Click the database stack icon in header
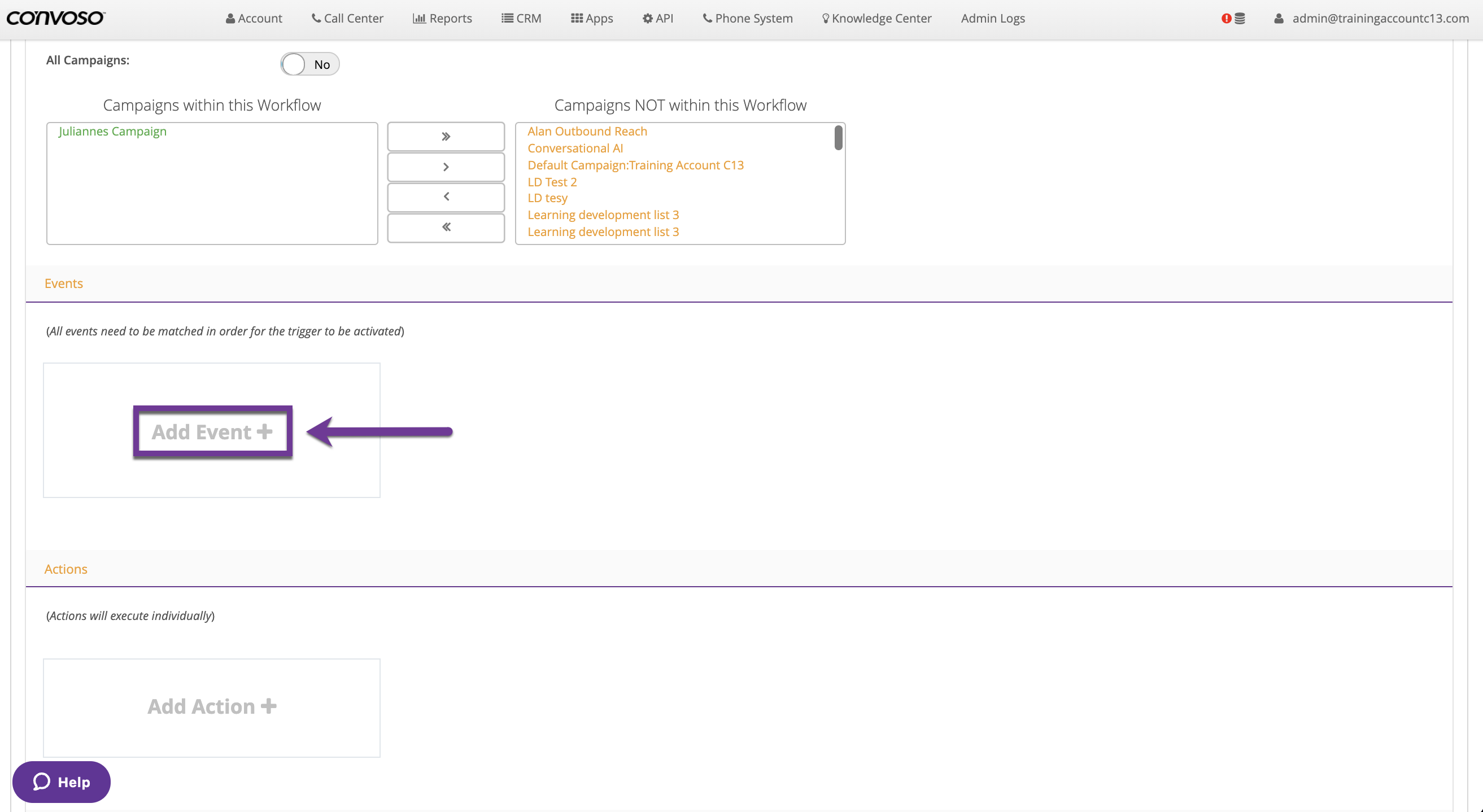 pyautogui.click(x=1240, y=19)
